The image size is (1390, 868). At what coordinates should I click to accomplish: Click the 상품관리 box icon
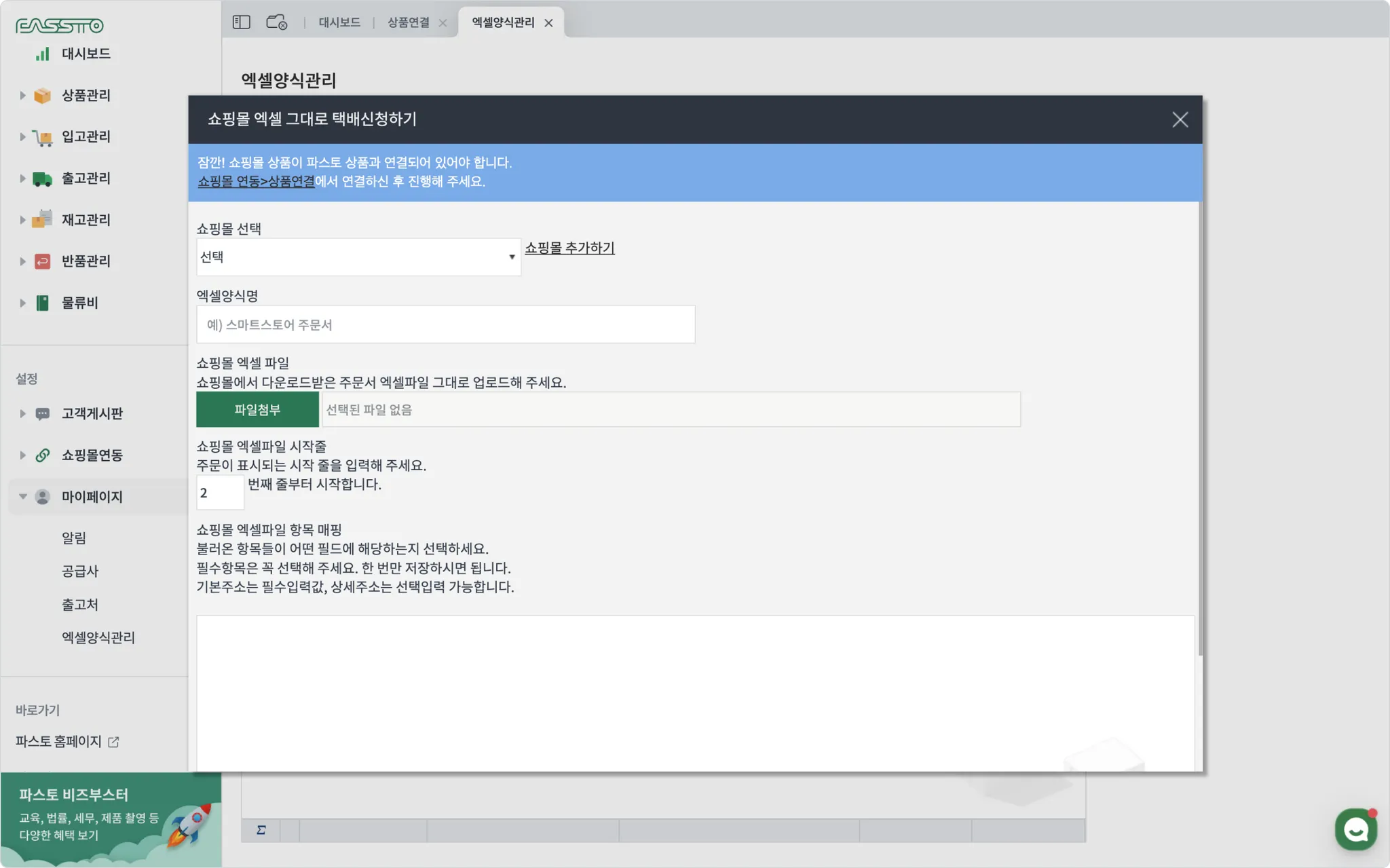42,96
